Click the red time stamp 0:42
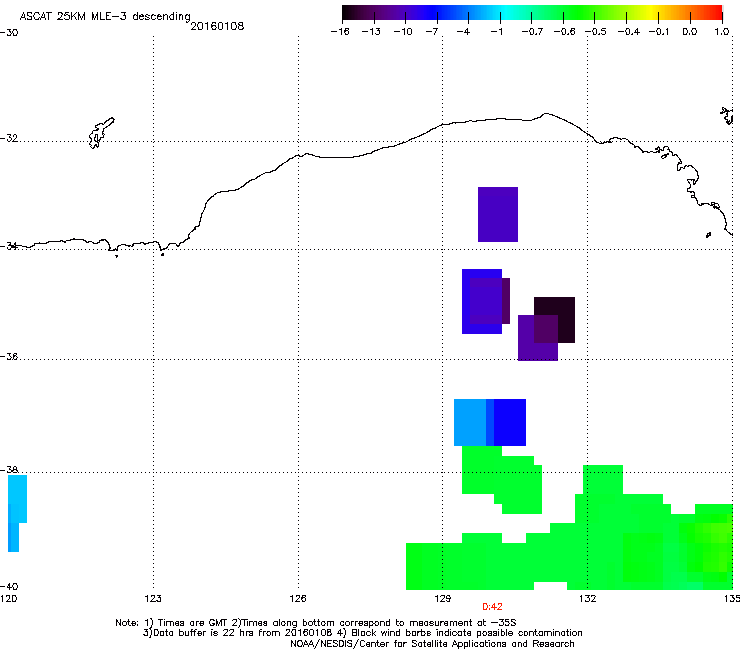This screenshot has width=740, height=650. 492,607
